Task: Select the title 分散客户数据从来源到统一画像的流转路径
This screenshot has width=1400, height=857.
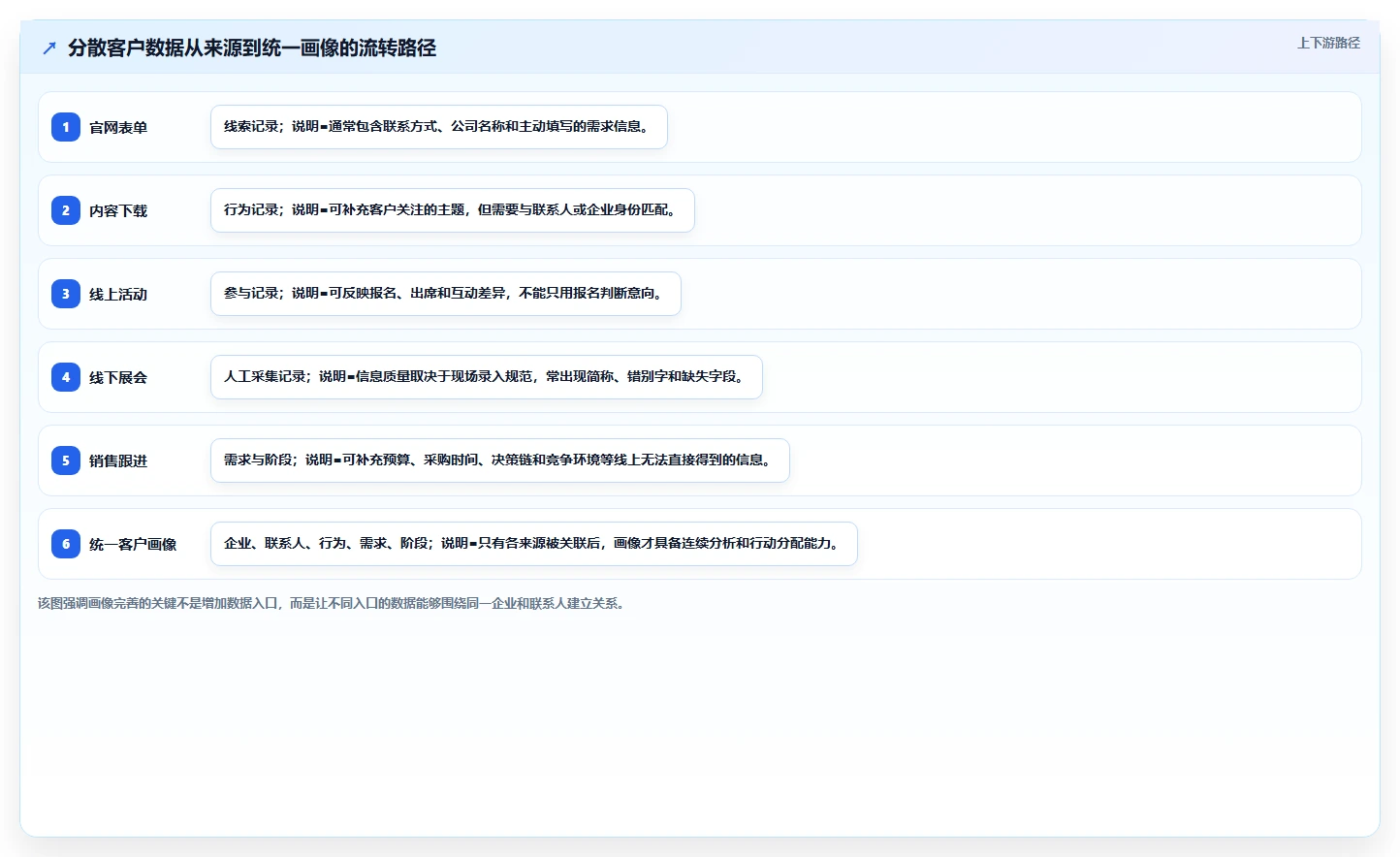Action: (x=252, y=48)
